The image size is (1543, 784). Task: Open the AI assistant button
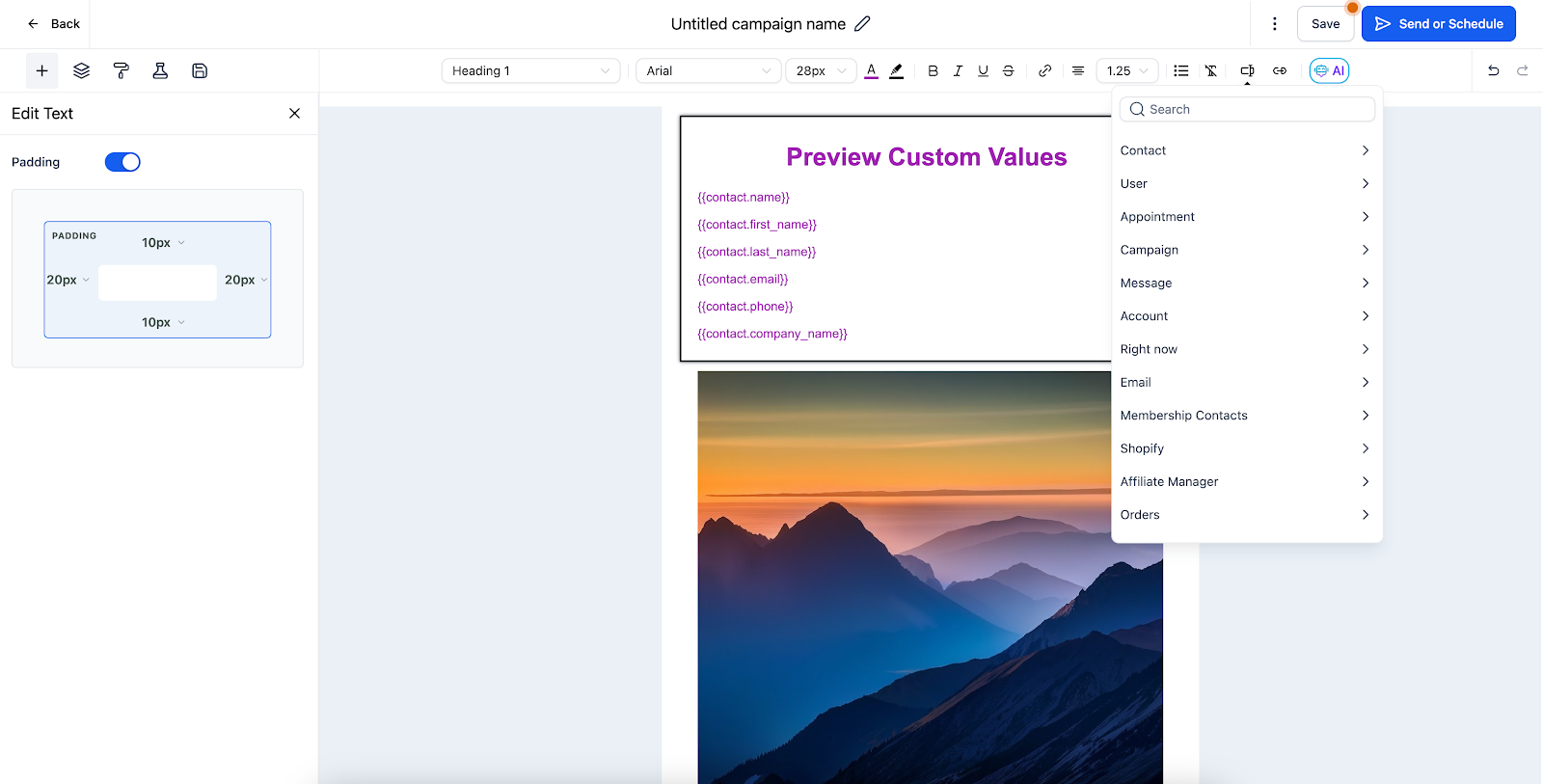pyautogui.click(x=1329, y=70)
